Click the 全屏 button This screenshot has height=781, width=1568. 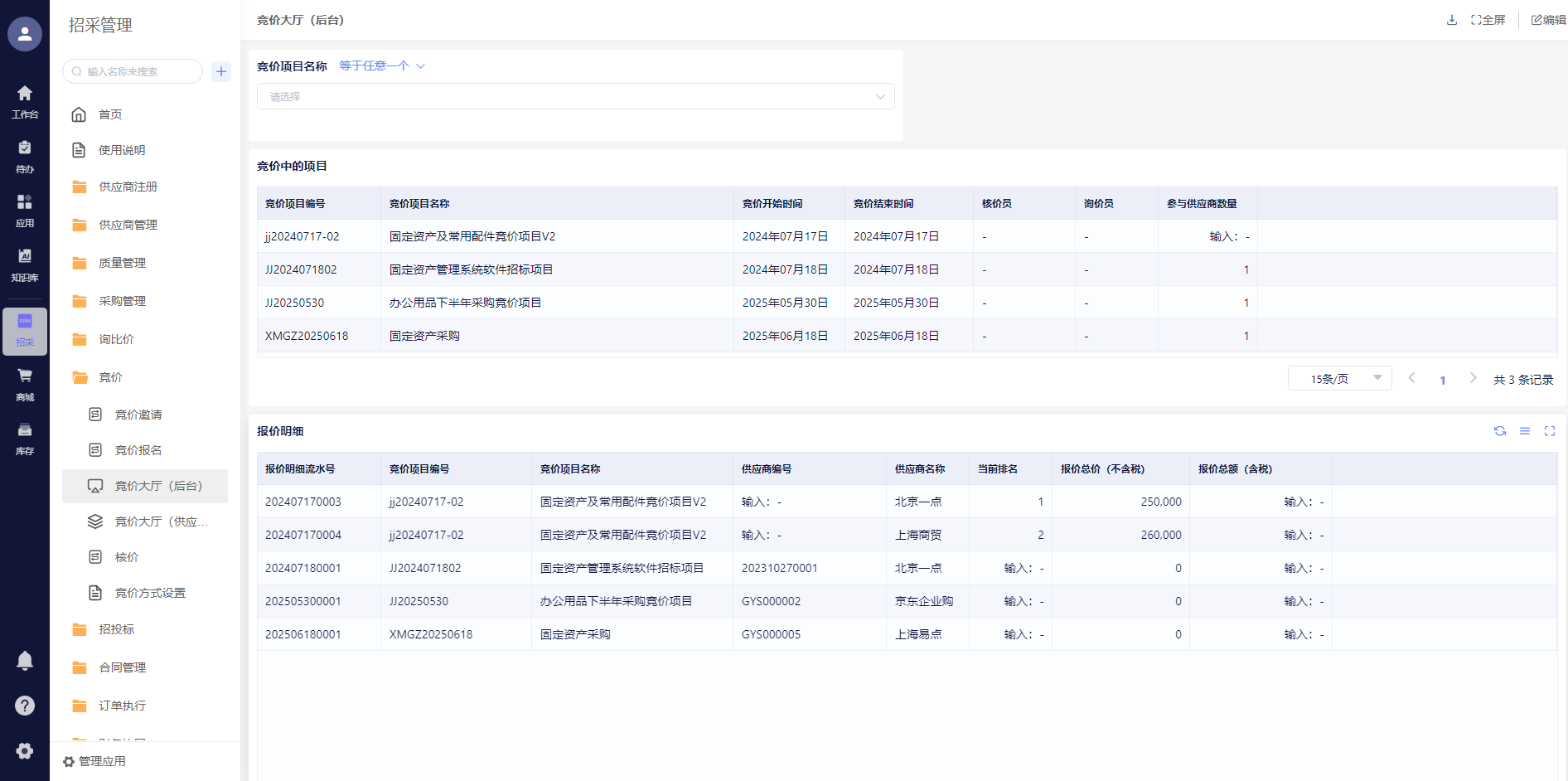[1488, 20]
